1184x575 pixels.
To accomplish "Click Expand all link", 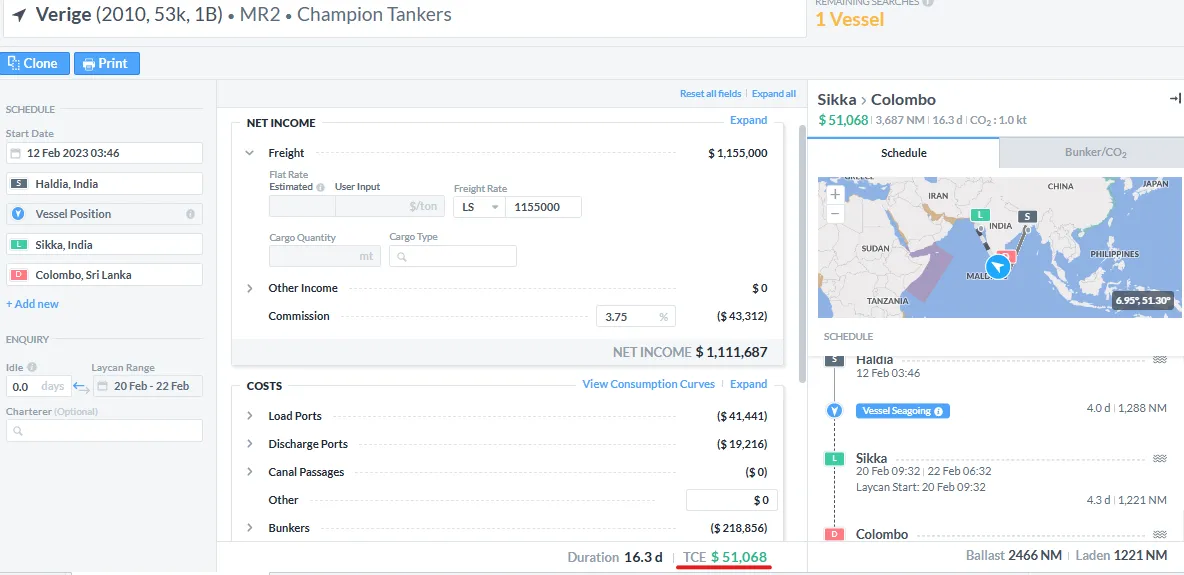I will (x=774, y=94).
